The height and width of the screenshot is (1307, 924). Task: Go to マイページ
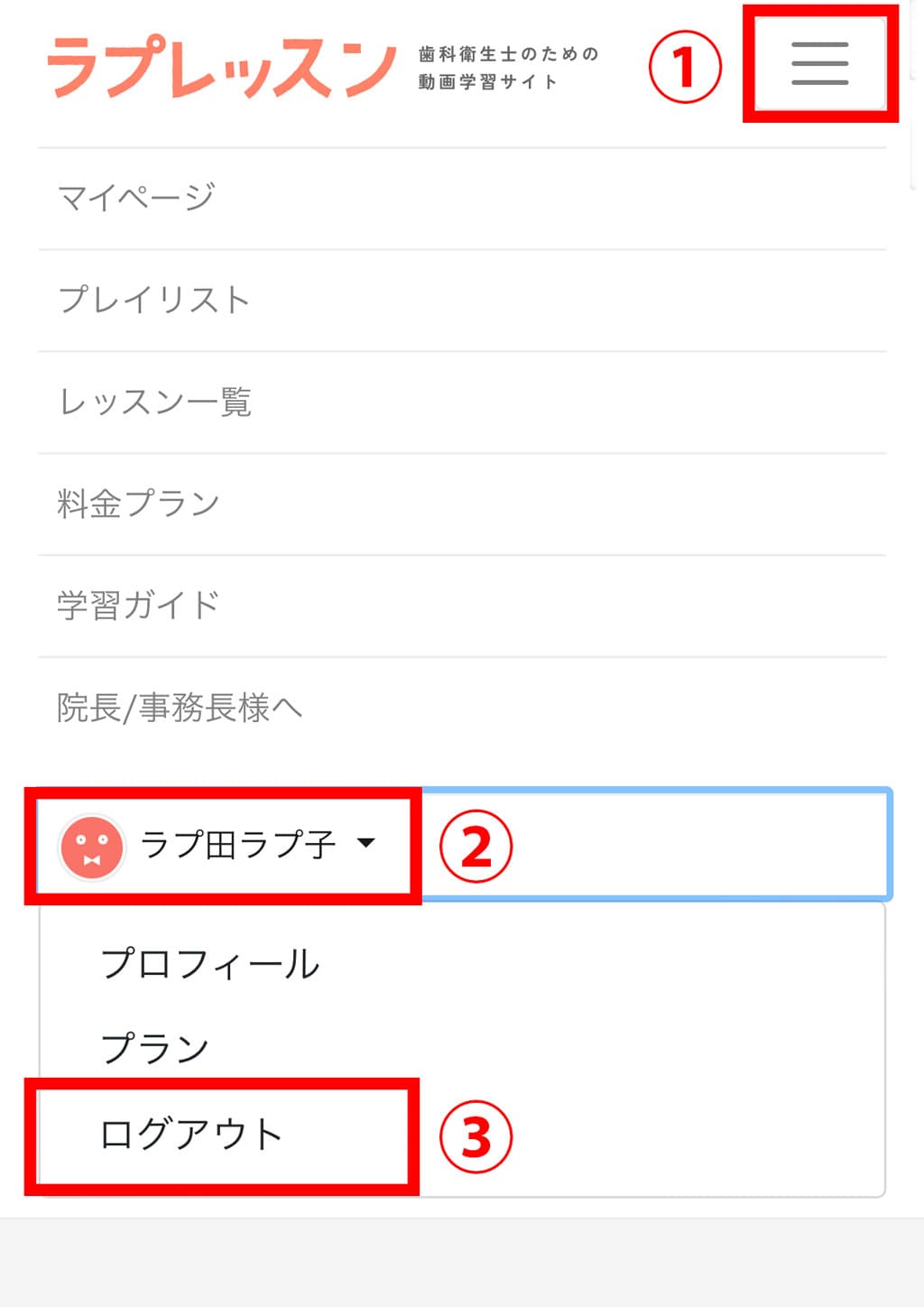click(136, 197)
